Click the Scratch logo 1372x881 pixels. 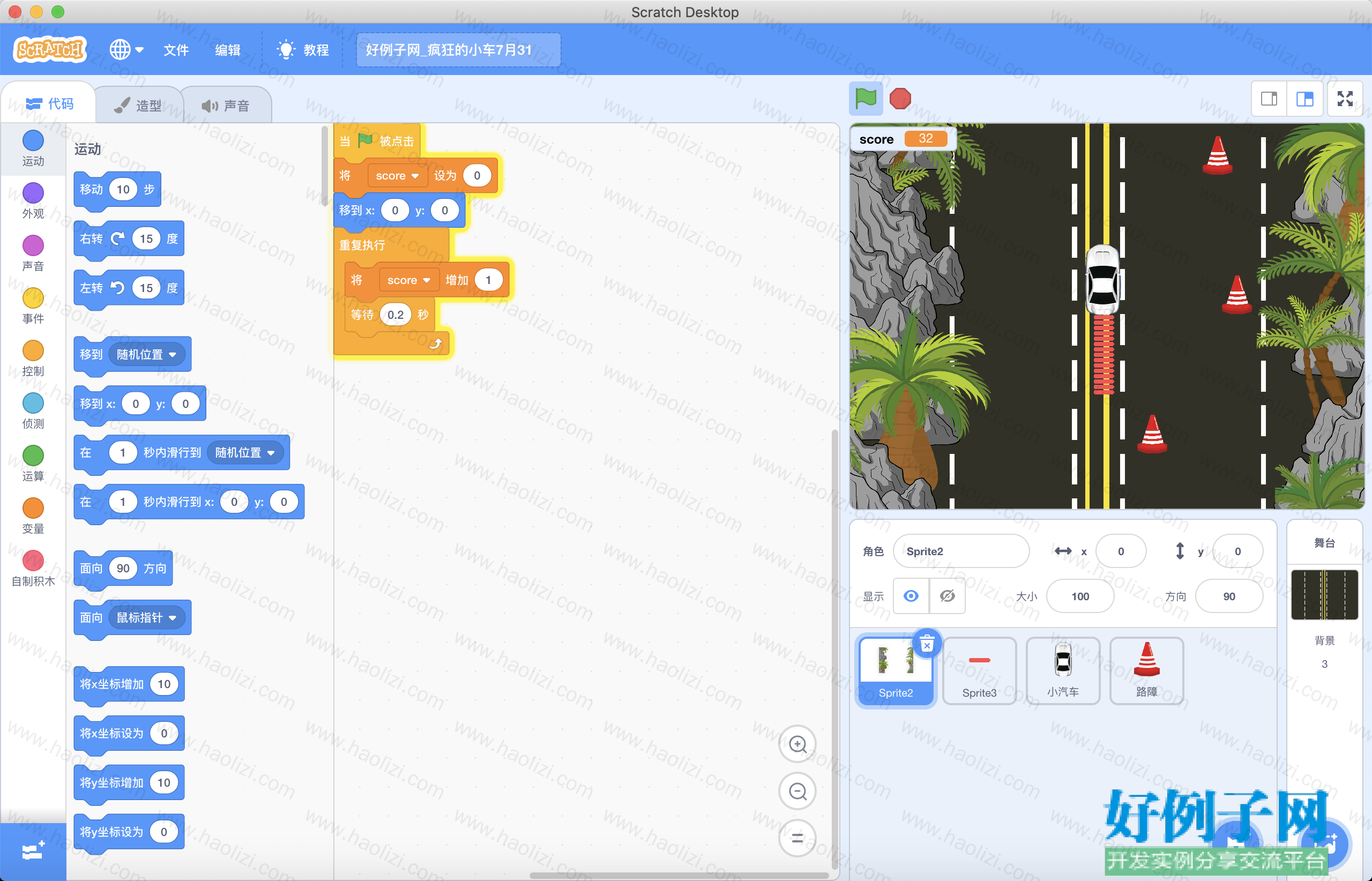50,50
